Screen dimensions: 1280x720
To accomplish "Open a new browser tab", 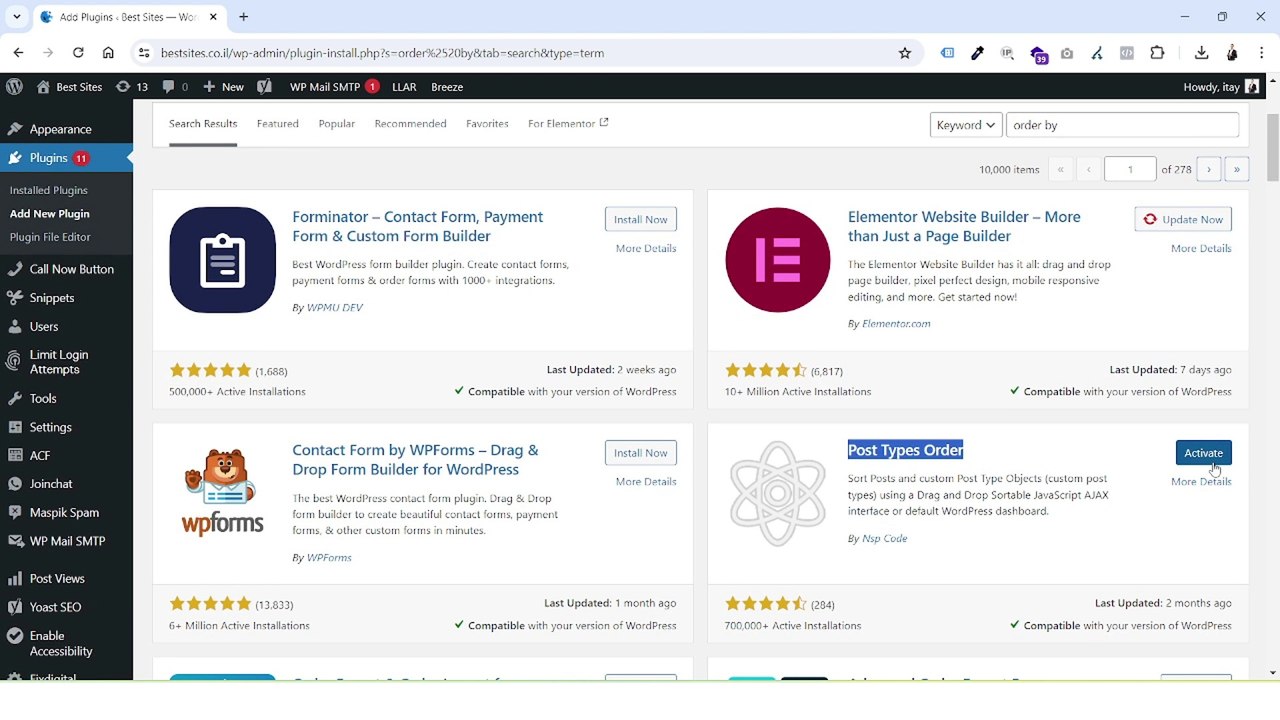I will pos(243,17).
